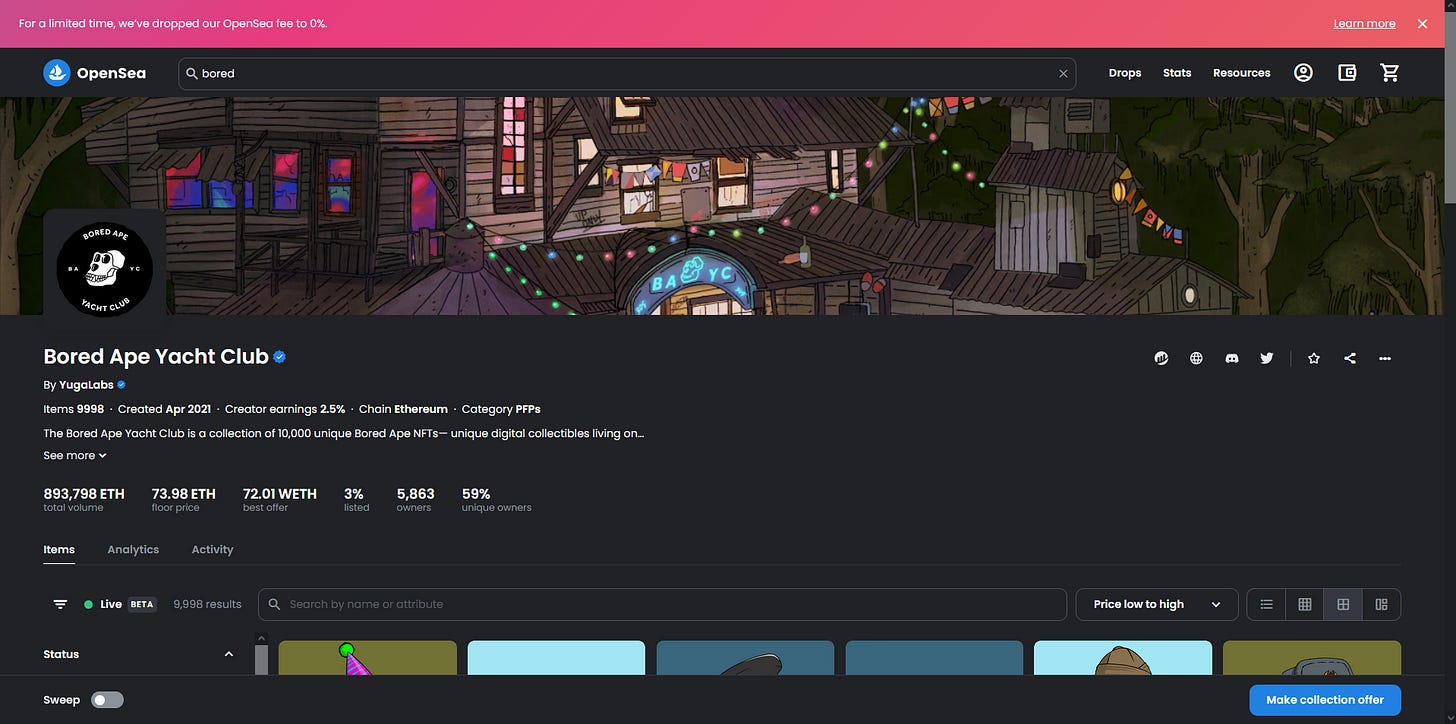This screenshot has width=1456, height=724.
Task: Click the OpenSea wordmark
Action: tap(111, 73)
